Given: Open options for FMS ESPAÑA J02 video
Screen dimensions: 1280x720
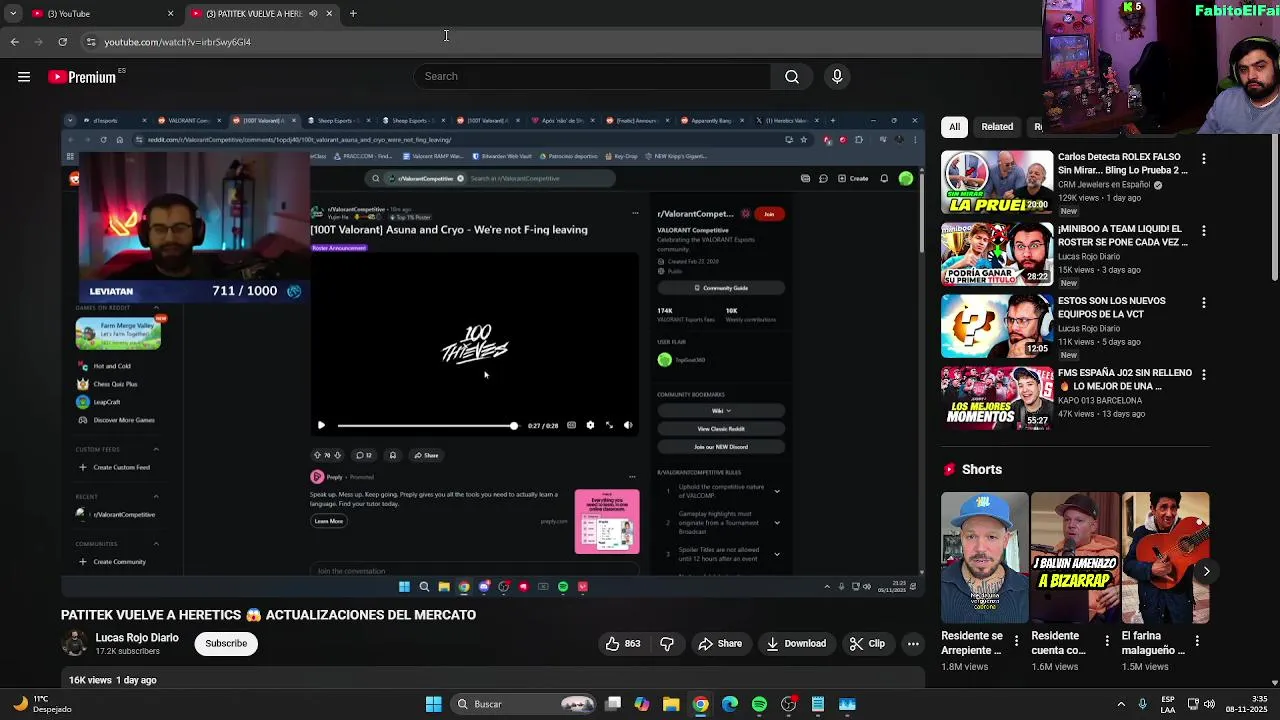Looking at the screenshot, I should 1203,375.
